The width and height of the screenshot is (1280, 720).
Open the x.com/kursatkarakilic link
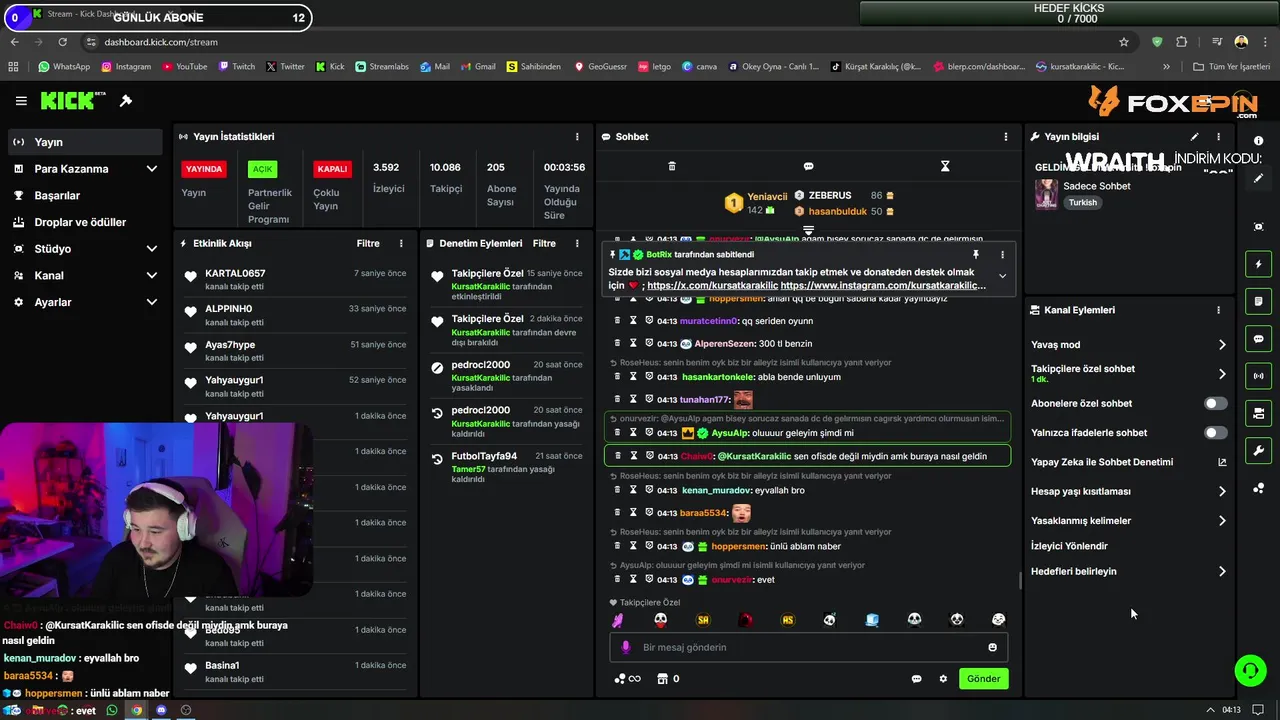[x=712, y=285]
